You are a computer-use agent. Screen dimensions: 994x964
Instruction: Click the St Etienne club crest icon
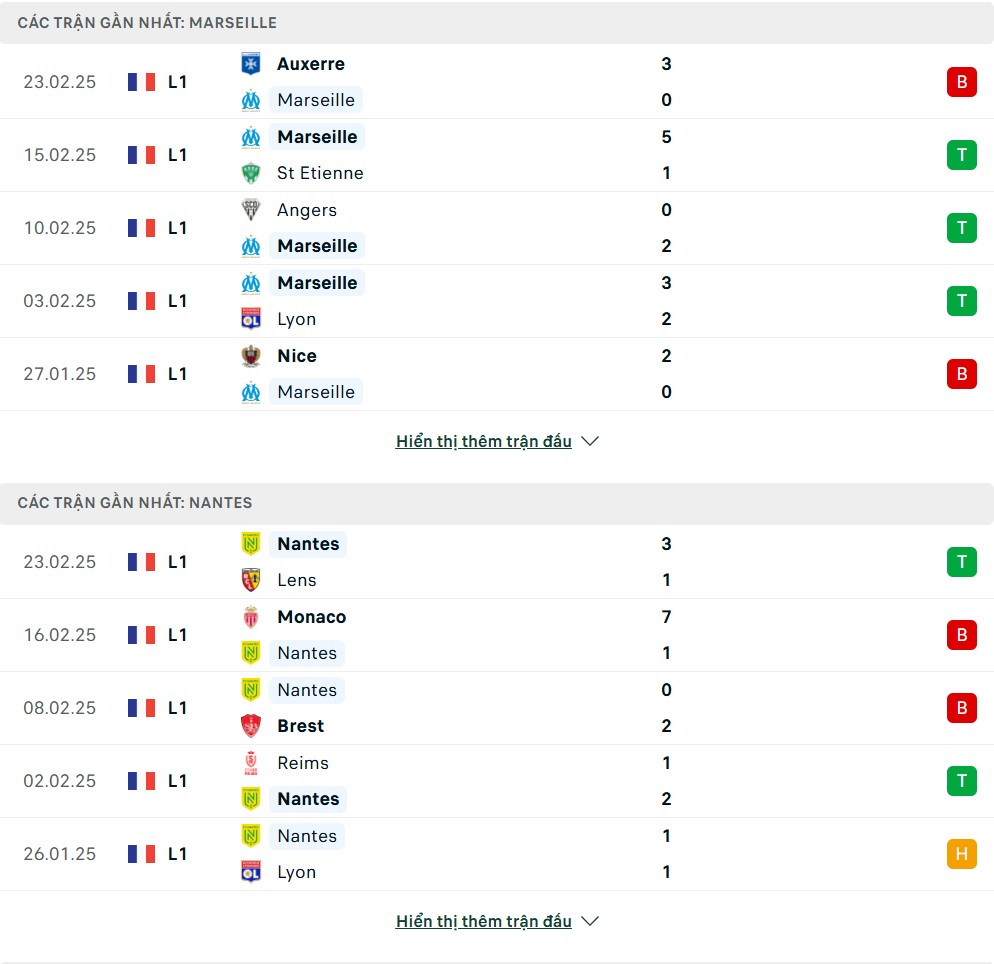[251, 173]
